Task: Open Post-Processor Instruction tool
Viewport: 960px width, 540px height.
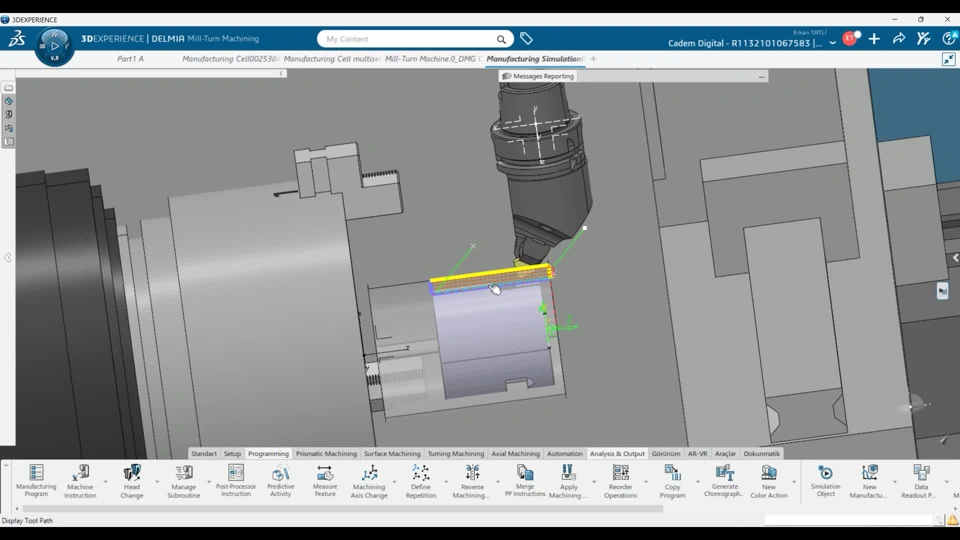Action: 236,474
